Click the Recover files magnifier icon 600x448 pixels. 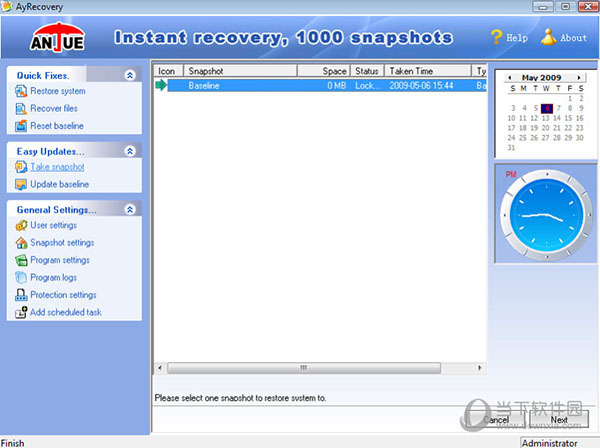tap(21, 109)
